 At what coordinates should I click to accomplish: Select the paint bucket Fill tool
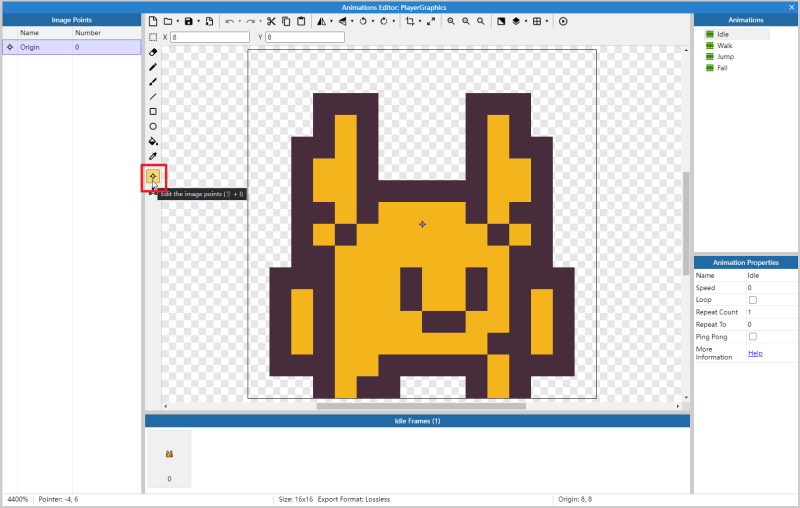click(x=153, y=141)
